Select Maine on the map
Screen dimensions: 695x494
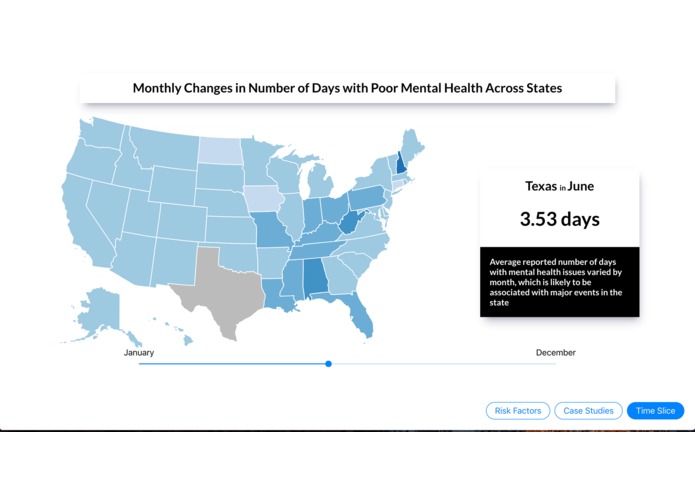click(411, 144)
